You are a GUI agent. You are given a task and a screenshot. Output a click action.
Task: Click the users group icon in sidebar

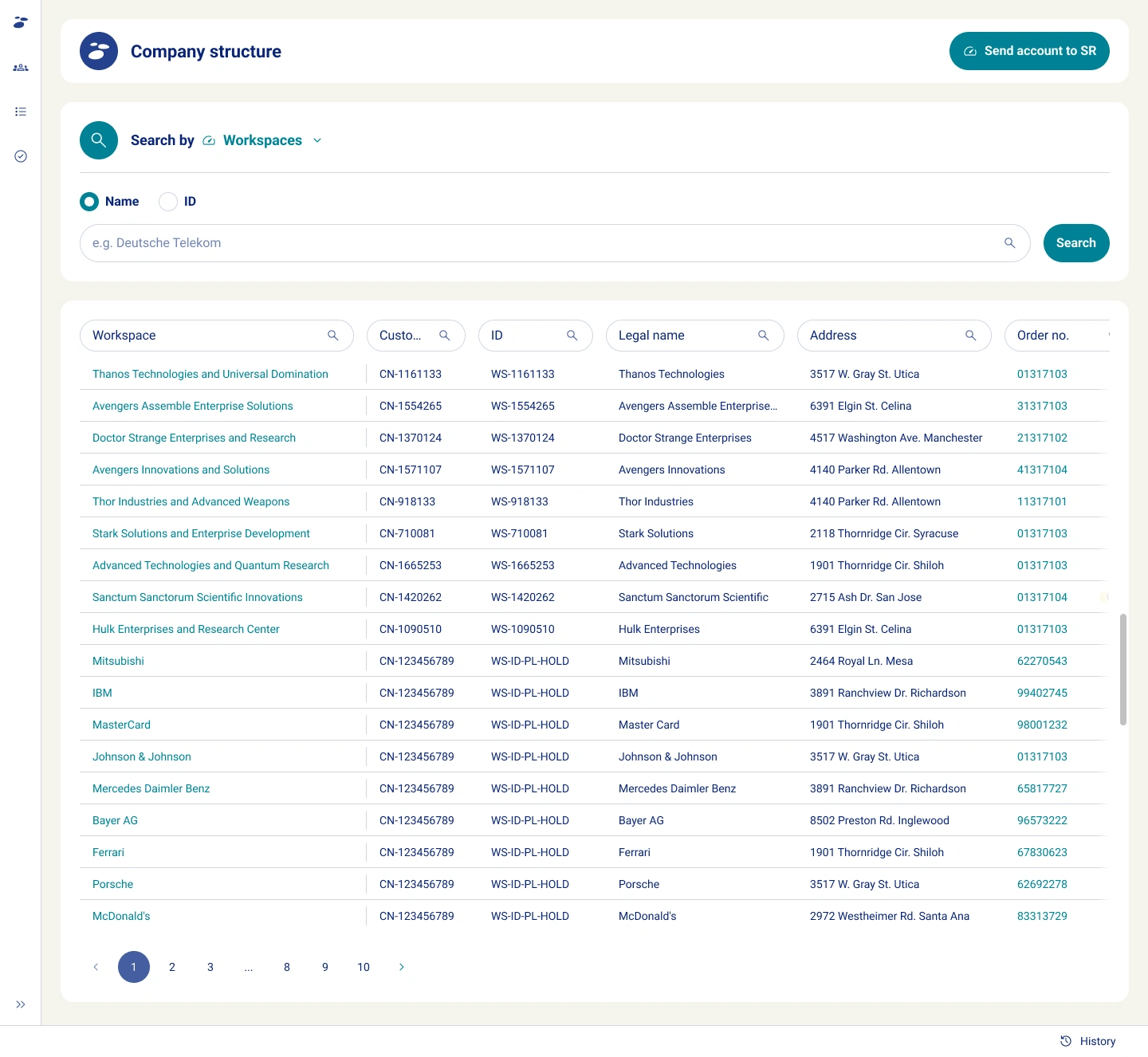click(x=21, y=68)
